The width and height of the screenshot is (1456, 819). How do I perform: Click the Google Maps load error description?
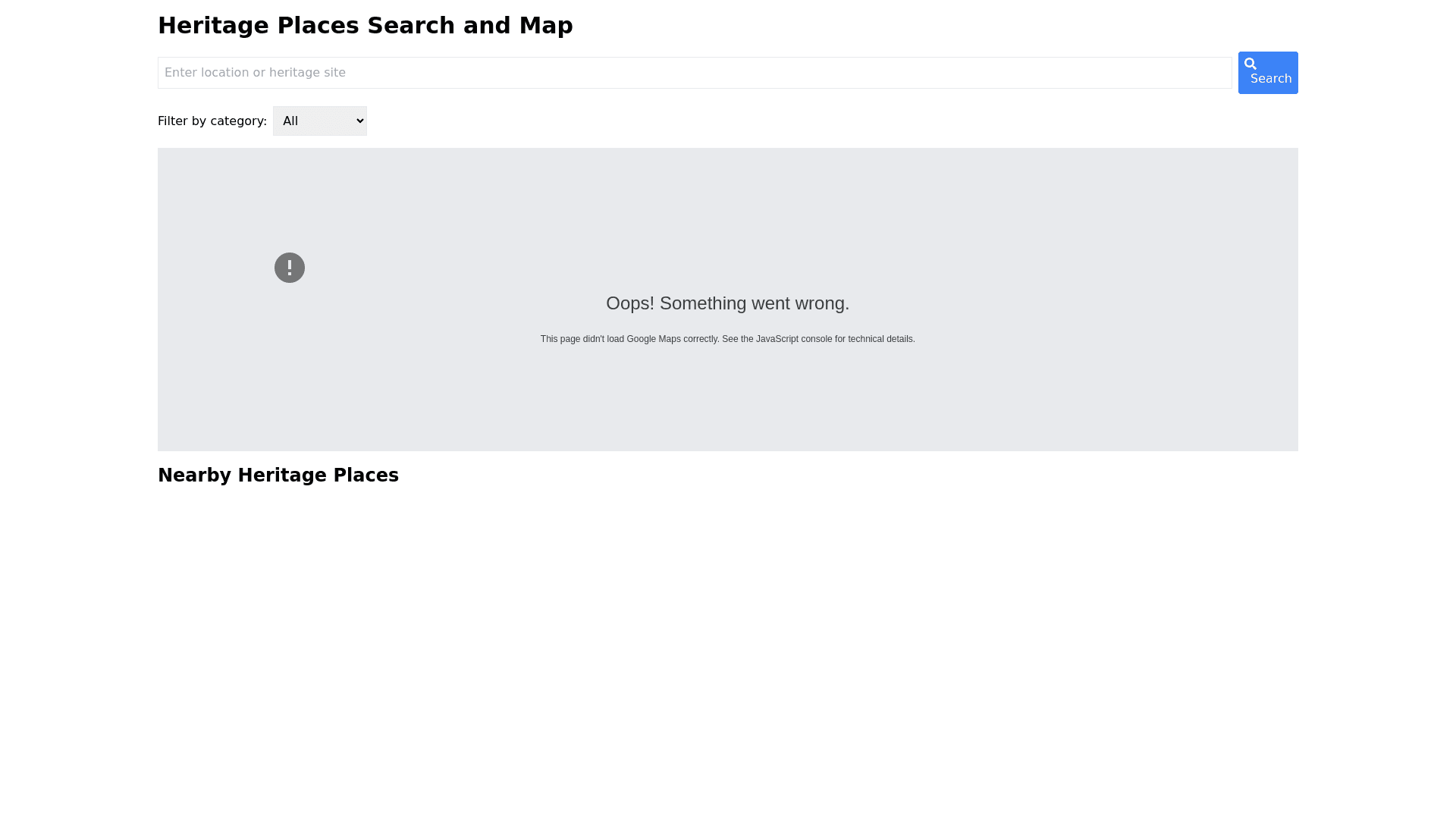tap(727, 339)
